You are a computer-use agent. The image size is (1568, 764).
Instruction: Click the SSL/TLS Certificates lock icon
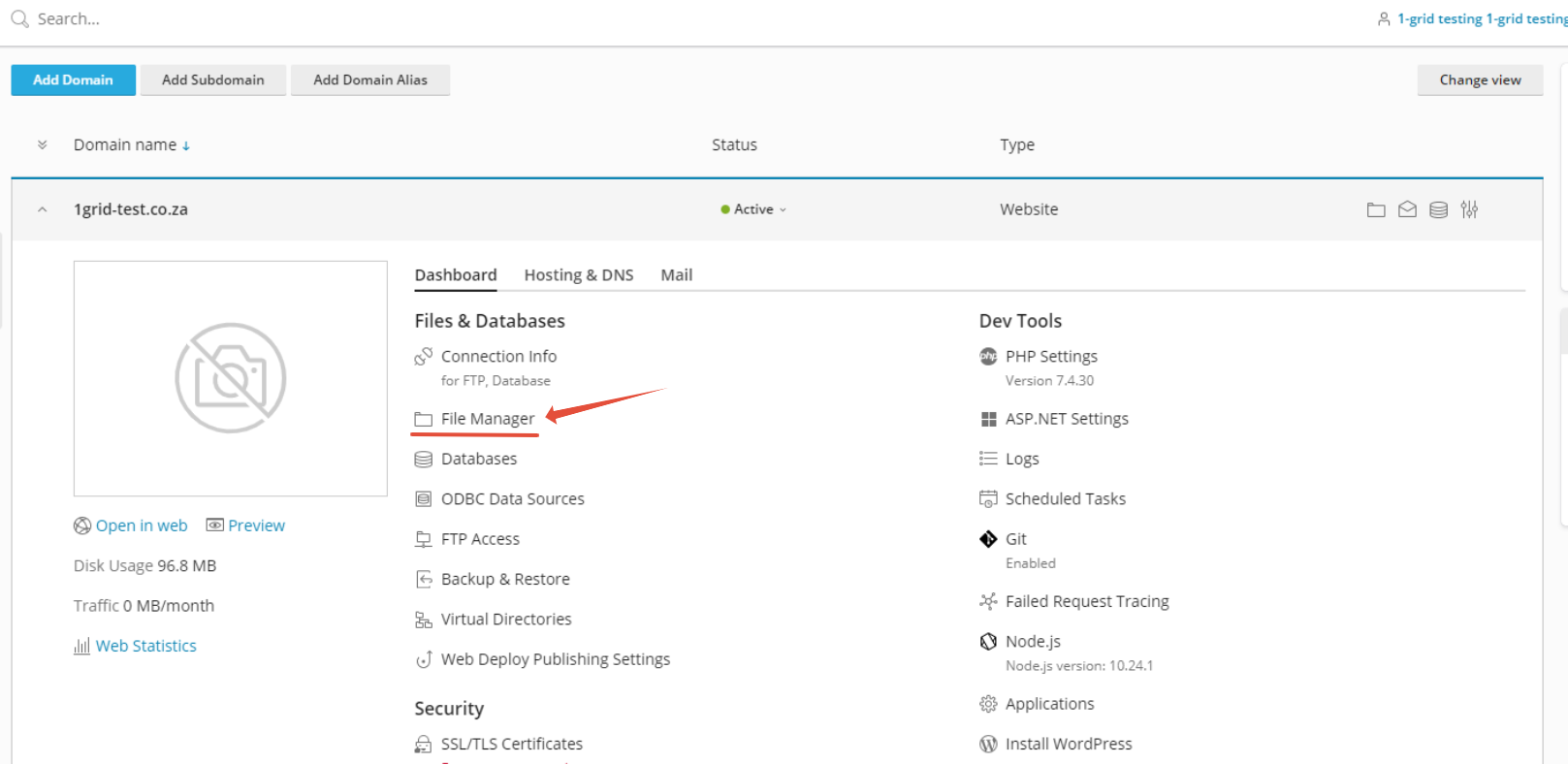tap(423, 744)
